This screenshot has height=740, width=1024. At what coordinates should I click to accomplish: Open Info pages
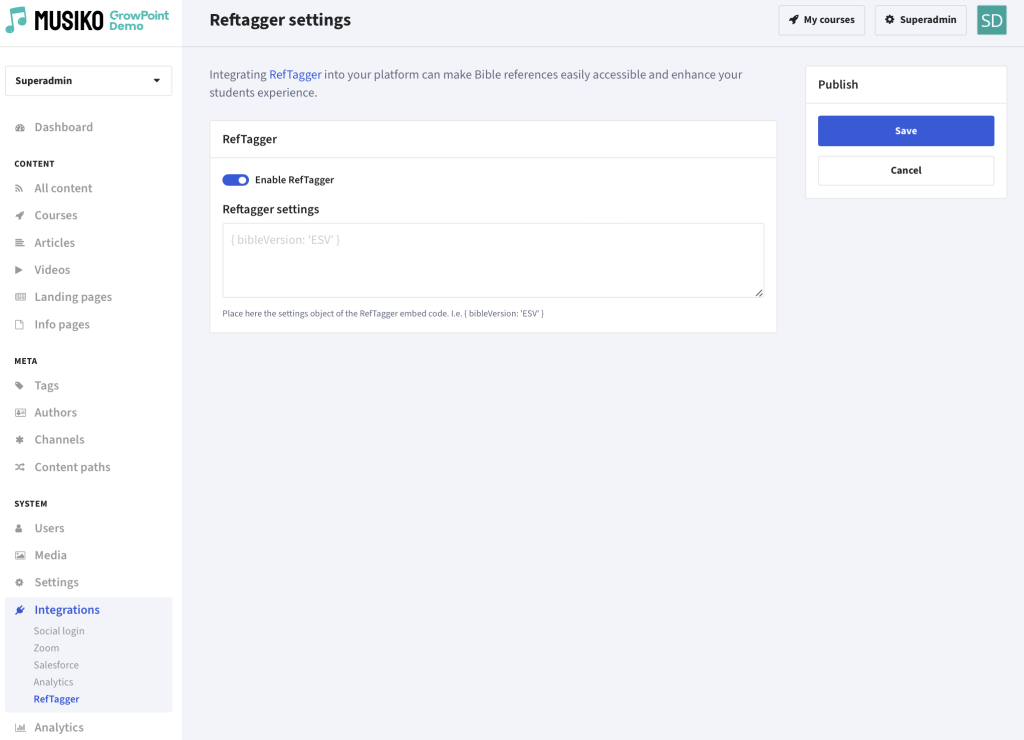(x=62, y=325)
